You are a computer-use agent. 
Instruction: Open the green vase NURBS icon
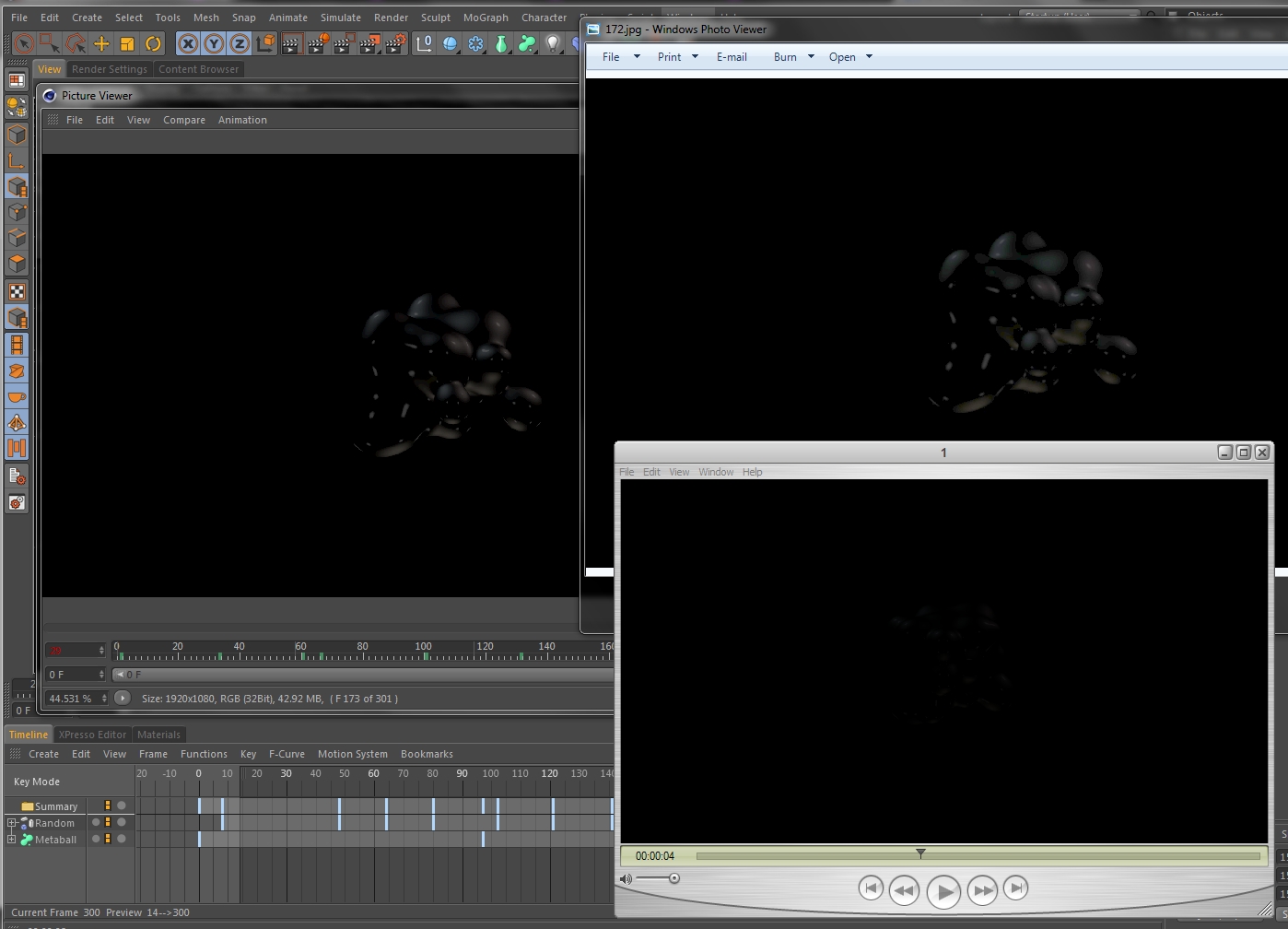point(501,43)
